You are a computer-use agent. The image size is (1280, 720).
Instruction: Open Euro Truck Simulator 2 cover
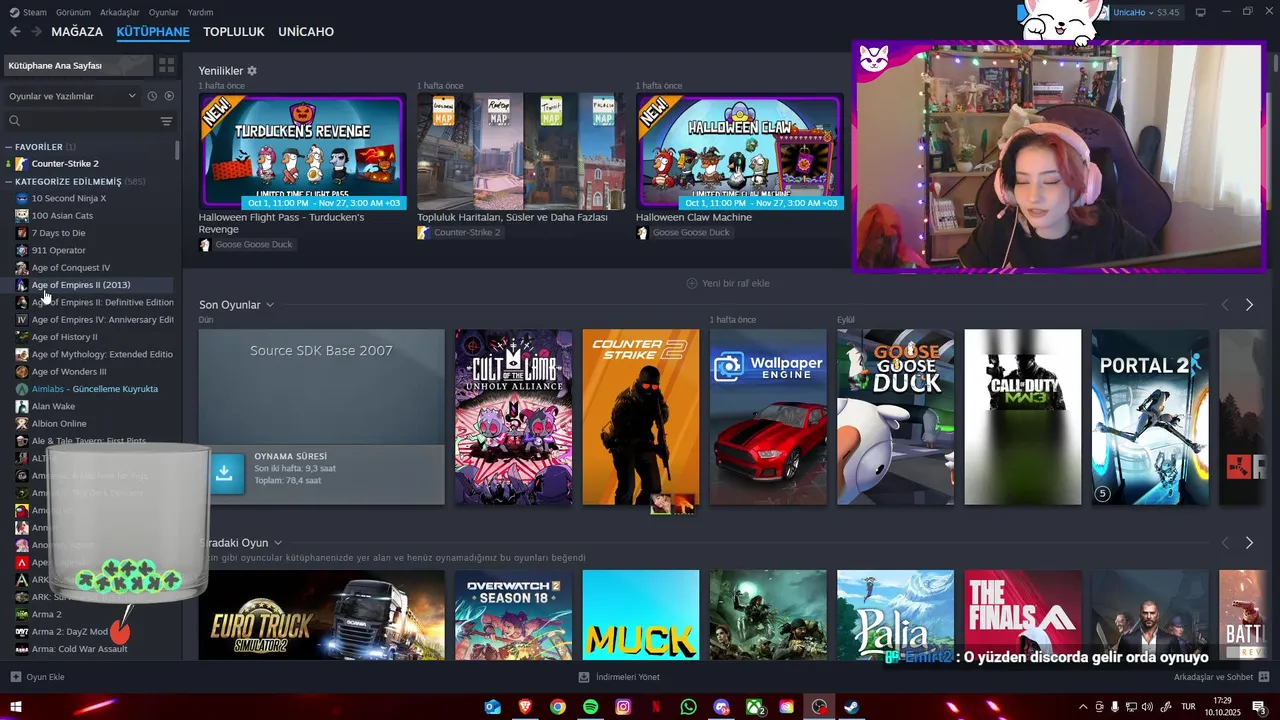click(x=321, y=615)
